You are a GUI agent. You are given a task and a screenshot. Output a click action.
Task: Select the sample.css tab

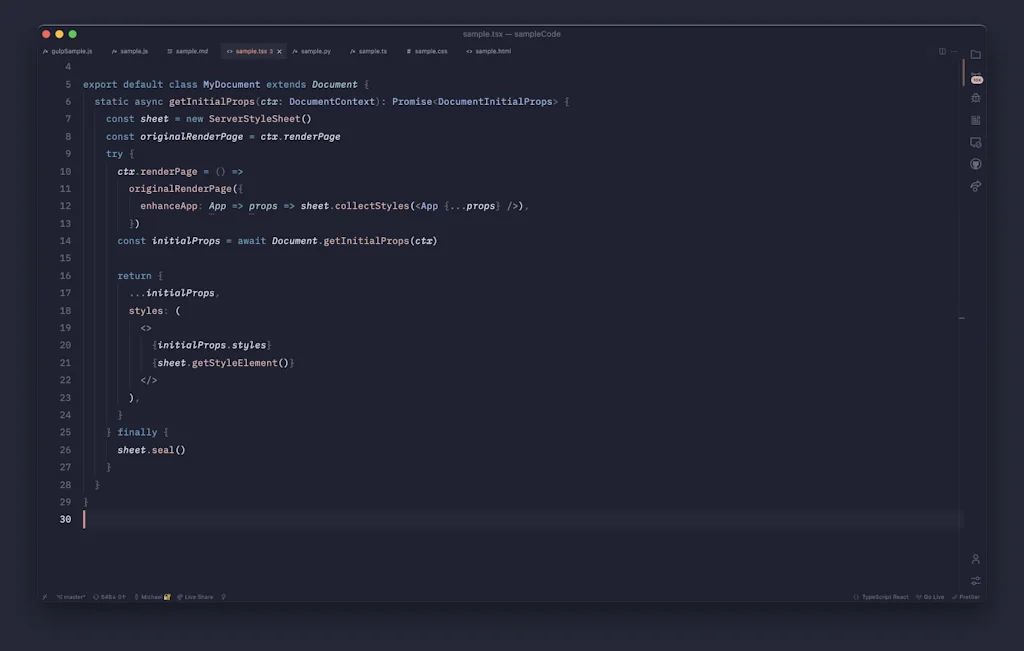click(x=430, y=51)
